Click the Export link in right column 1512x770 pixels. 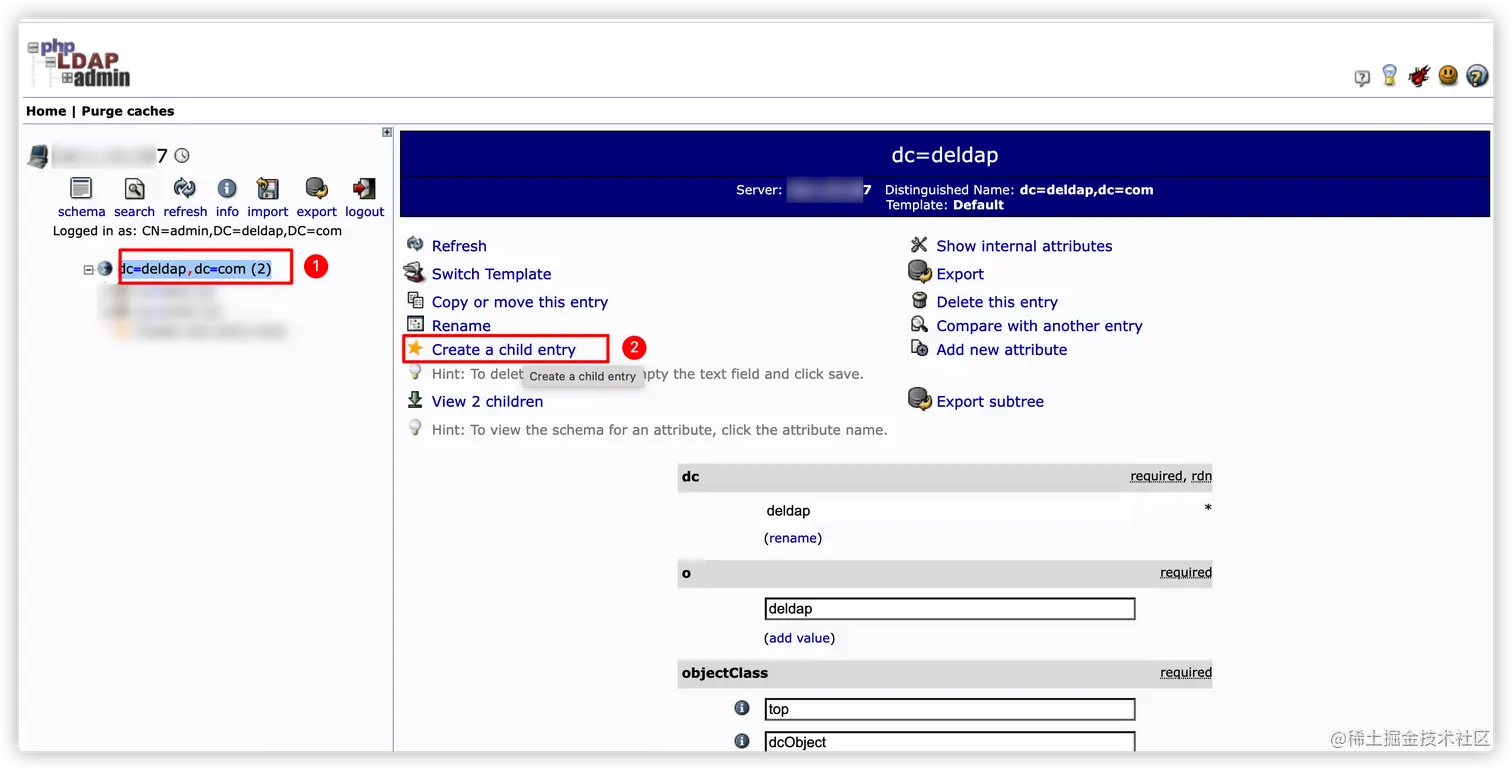960,274
